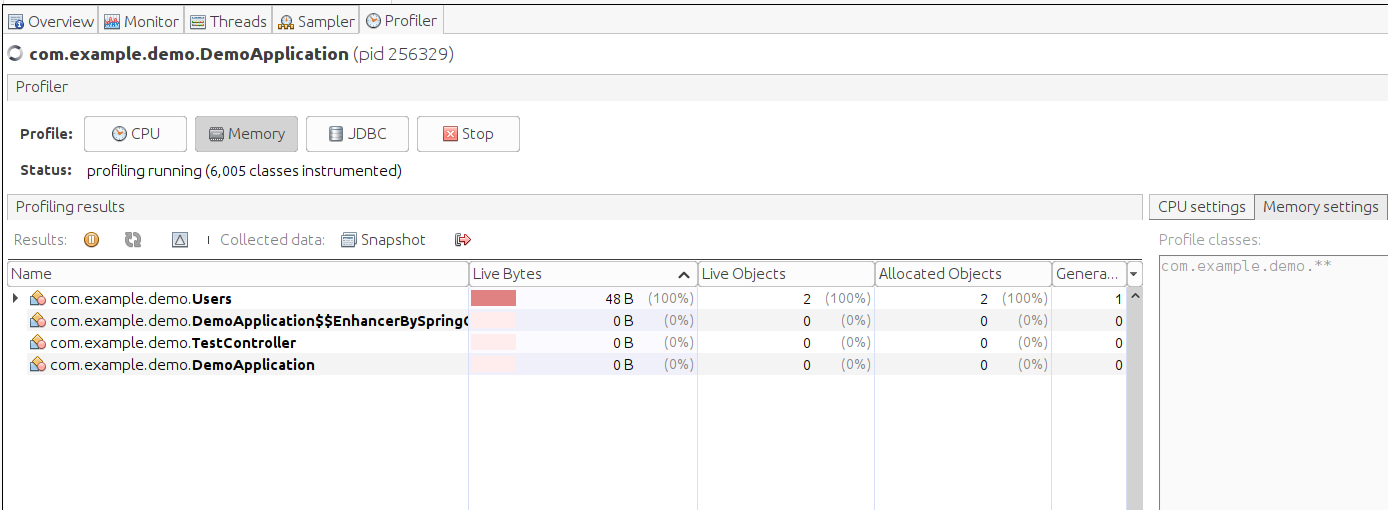Image resolution: width=1388 pixels, height=510 pixels.
Task: Open the Threads tab
Action: pos(229,21)
